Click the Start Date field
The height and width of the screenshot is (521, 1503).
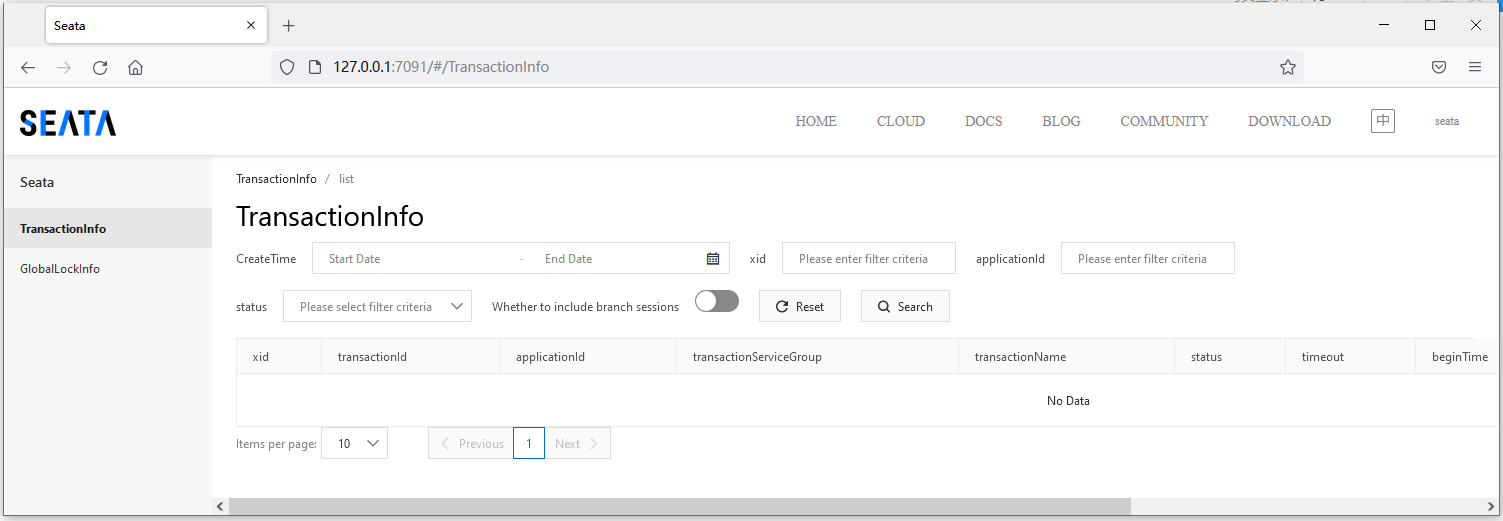tap(416, 258)
